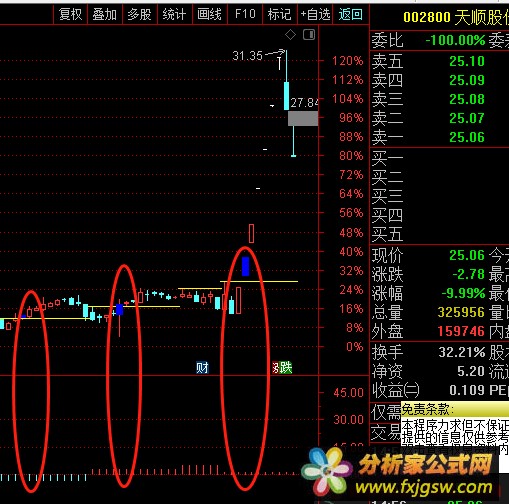
Task: Click the 卖一 price 25.06
Action: tap(467, 137)
